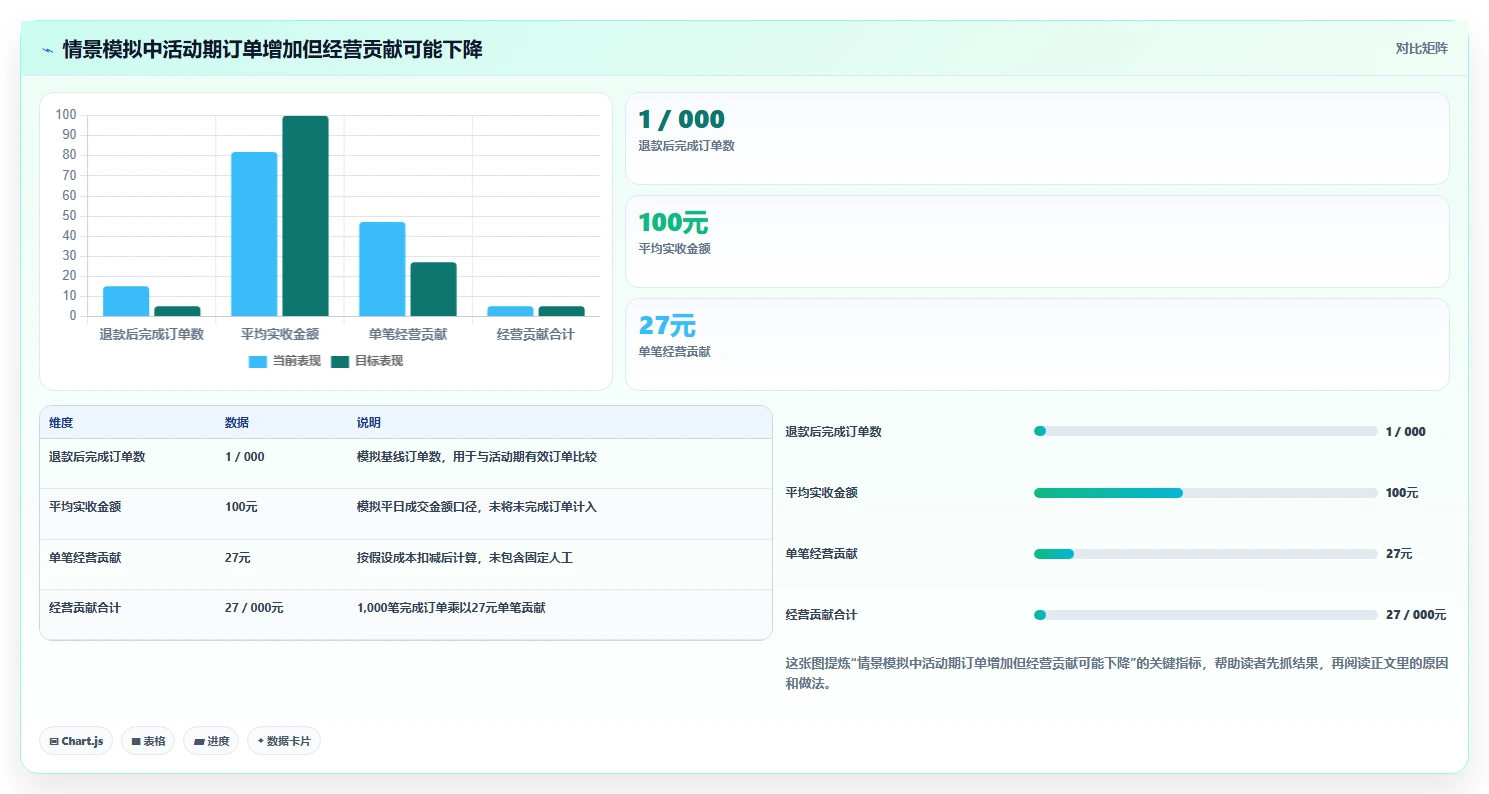Viewport: 1489px width, 794px height.
Task: Click the dark green 目标表现 bar for 退款后完成订单数
Action: point(177,311)
